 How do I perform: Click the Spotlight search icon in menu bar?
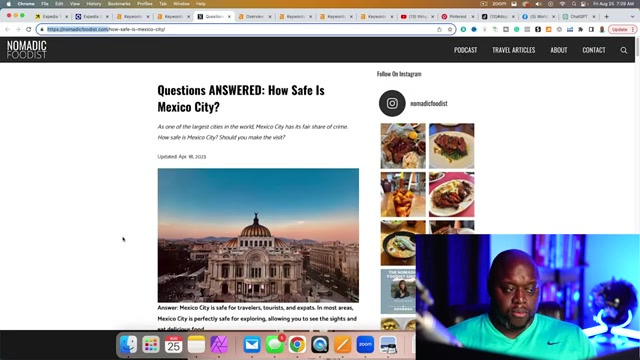pyautogui.click(x=574, y=4)
